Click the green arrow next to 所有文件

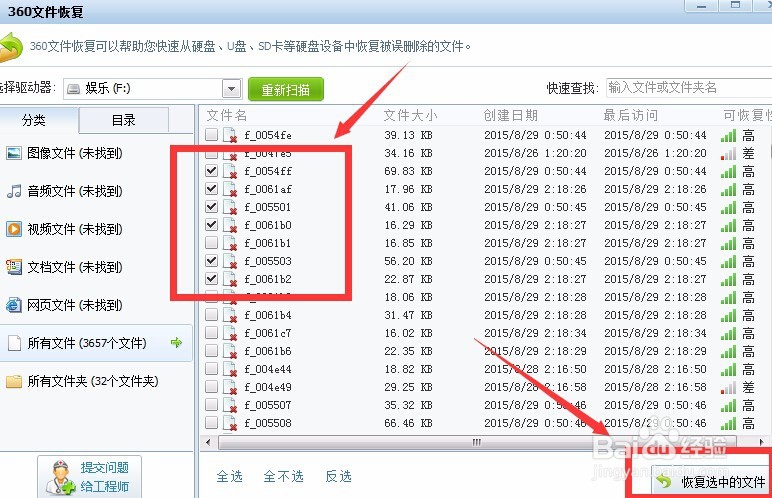click(x=176, y=342)
